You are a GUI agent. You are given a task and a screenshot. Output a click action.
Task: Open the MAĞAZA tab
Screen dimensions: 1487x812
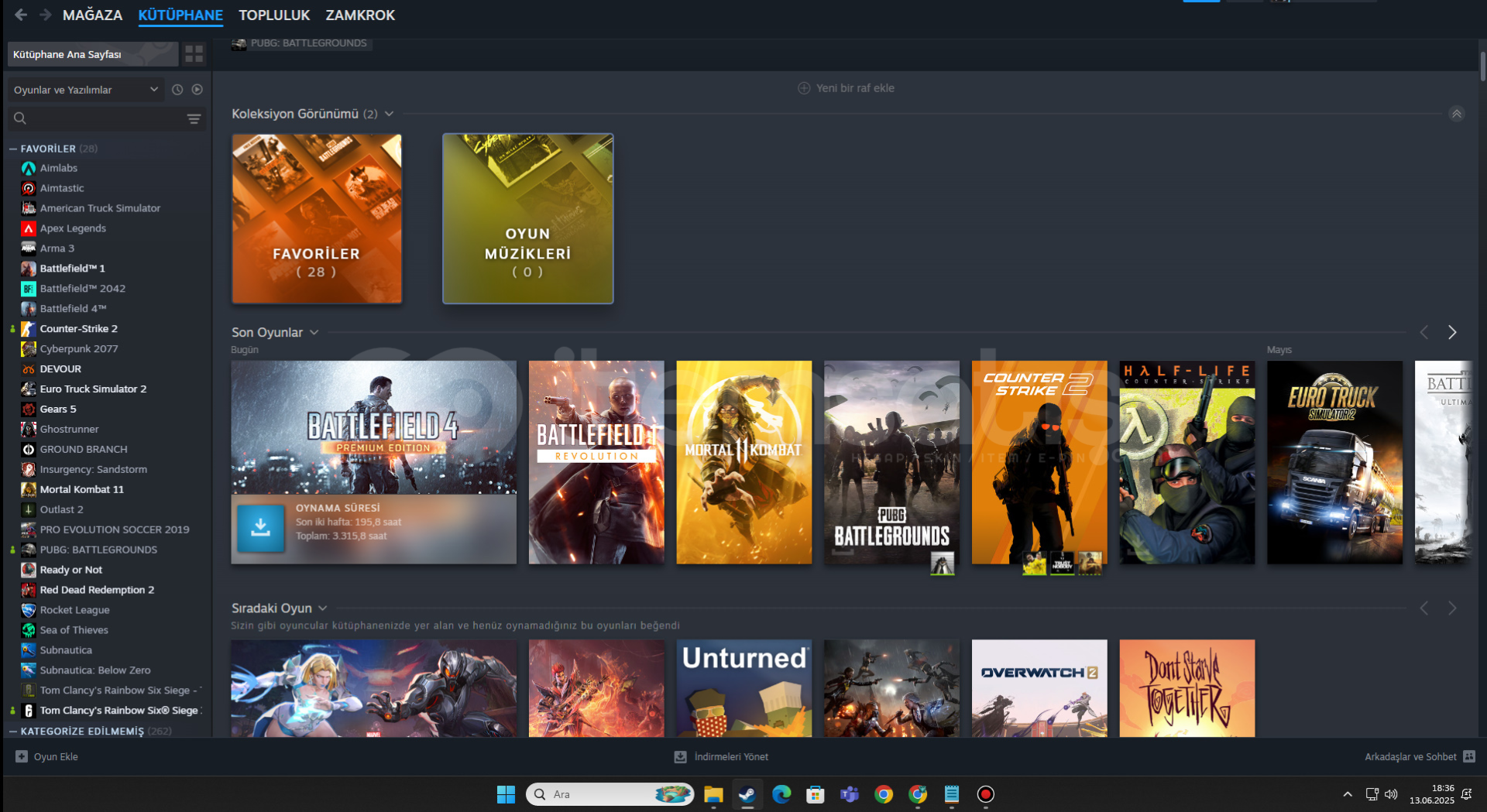[92, 15]
